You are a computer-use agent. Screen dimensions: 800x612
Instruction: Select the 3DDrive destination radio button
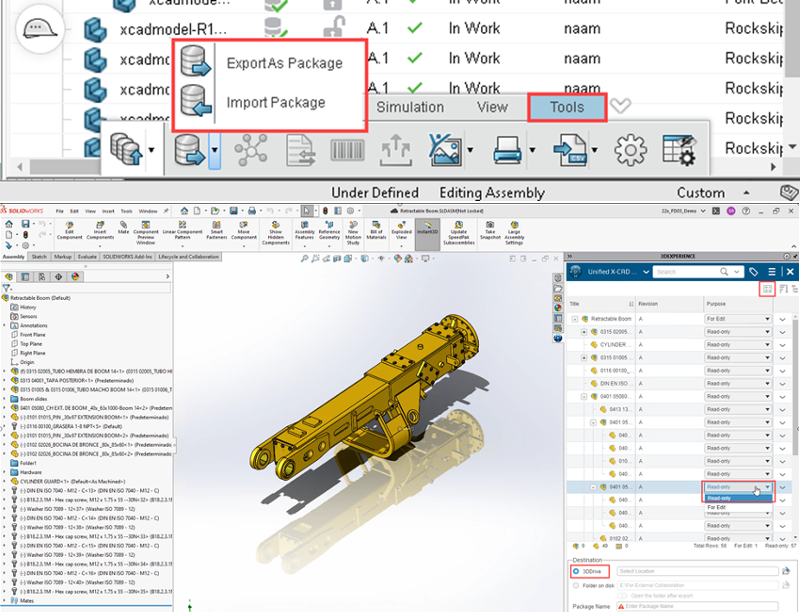point(576,571)
